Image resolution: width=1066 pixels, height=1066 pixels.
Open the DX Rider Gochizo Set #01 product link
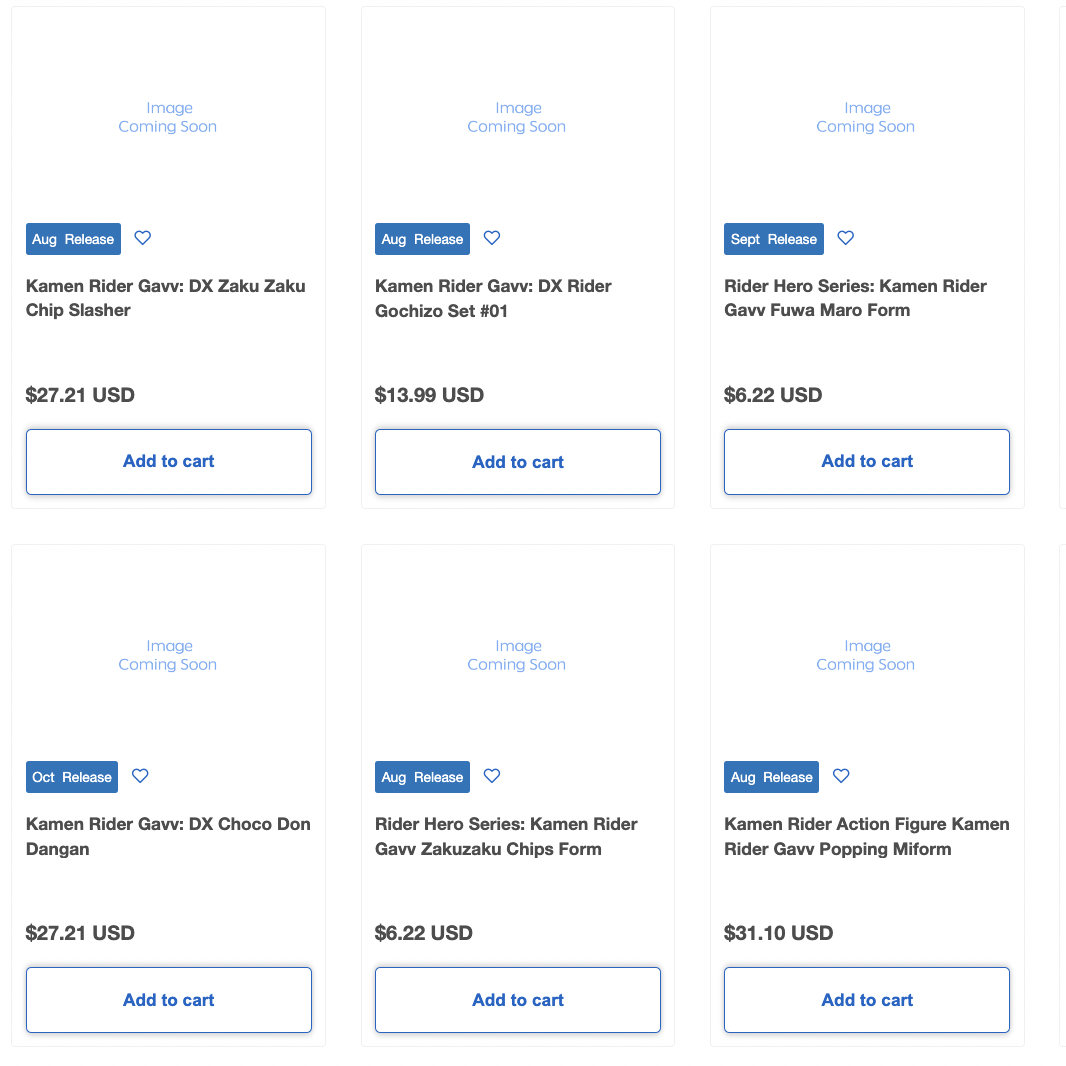[x=493, y=298]
